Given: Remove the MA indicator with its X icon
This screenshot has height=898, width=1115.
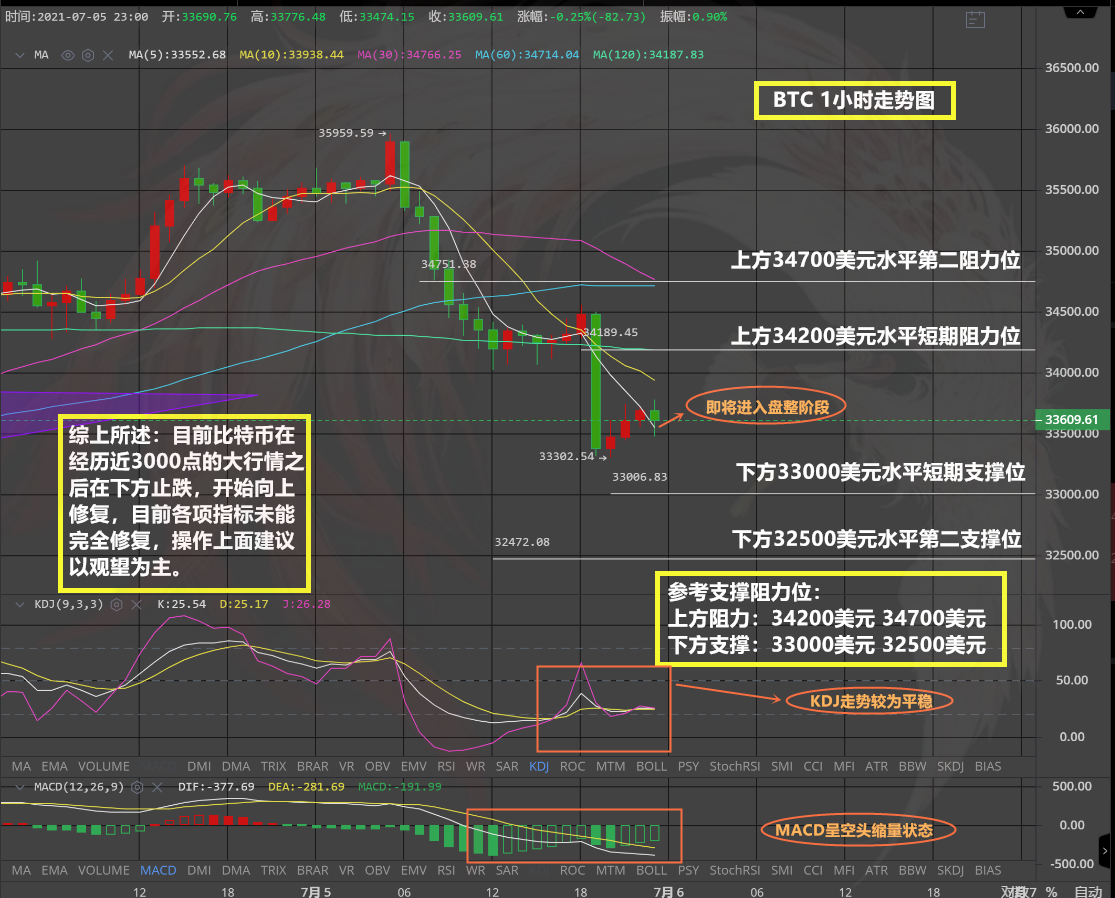Looking at the screenshot, I should pyautogui.click(x=108, y=55).
